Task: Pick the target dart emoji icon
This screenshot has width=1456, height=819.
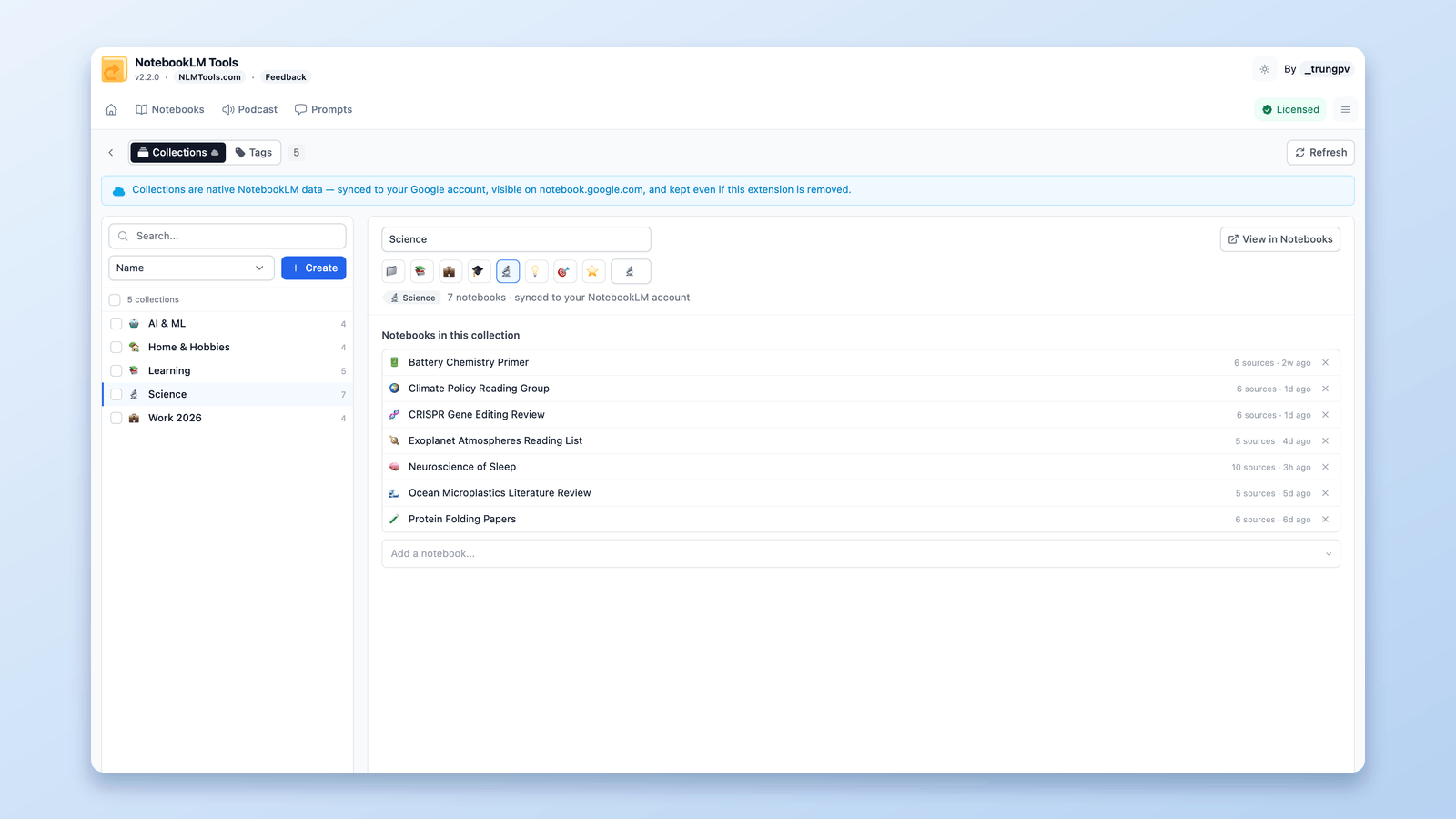Action: pos(564,271)
